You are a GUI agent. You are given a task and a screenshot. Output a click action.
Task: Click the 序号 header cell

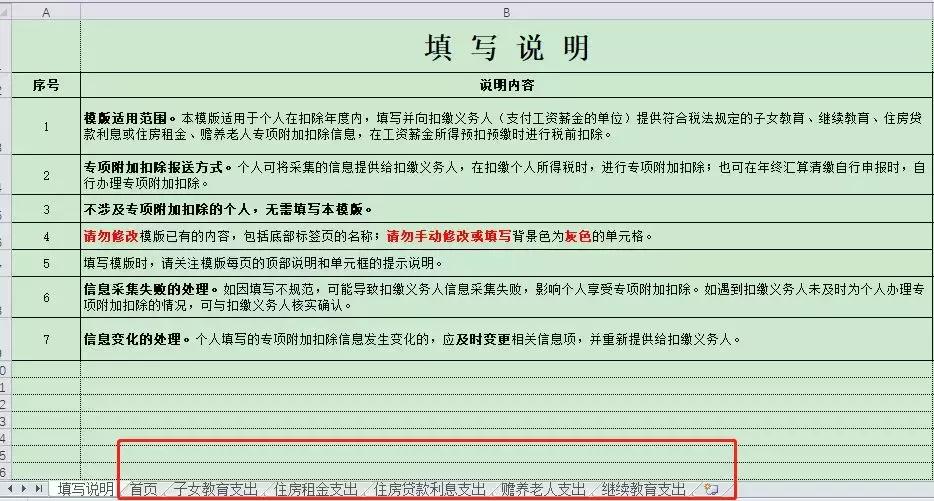(x=46, y=85)
